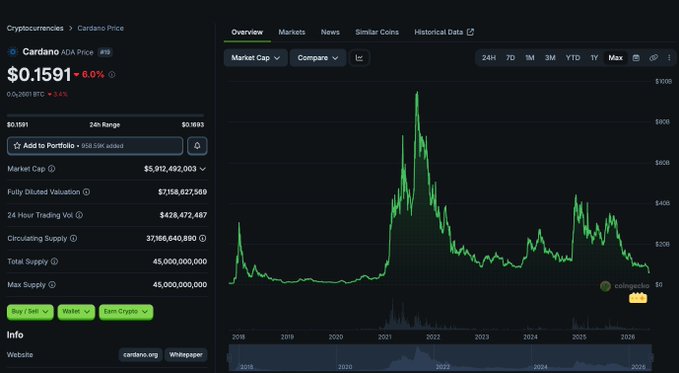679x373 pixels.
Task: Show Market Cap info tooltip icon
Action: 52,169
